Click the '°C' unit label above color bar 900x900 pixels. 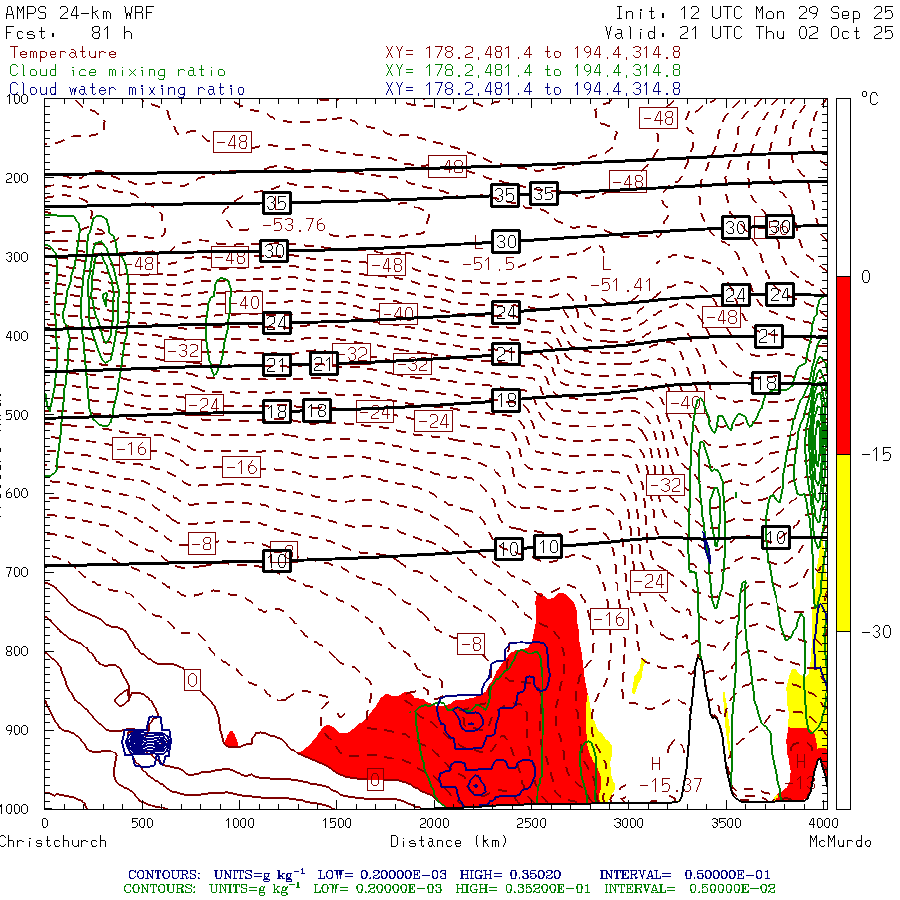[x=870, y=99]
